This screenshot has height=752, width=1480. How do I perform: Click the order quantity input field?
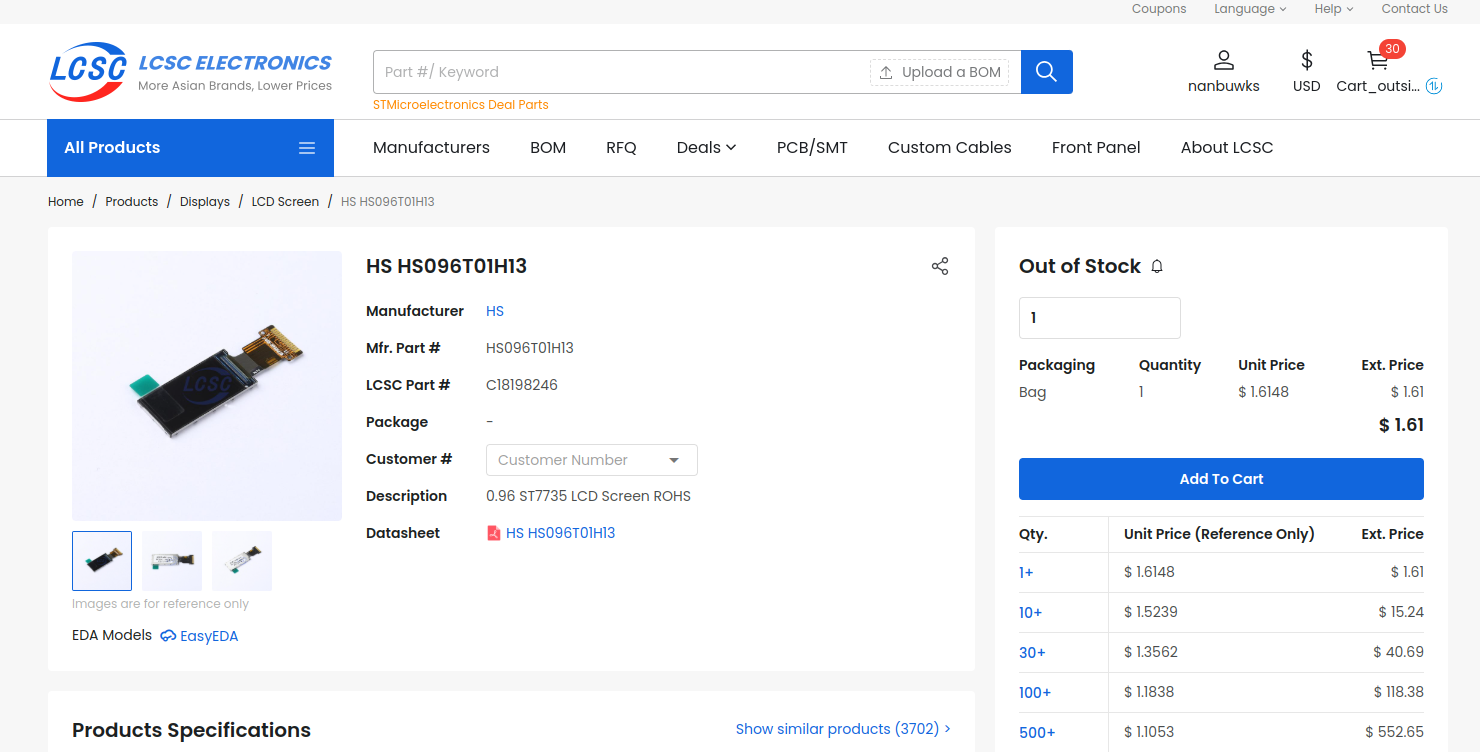(1100, 318)
